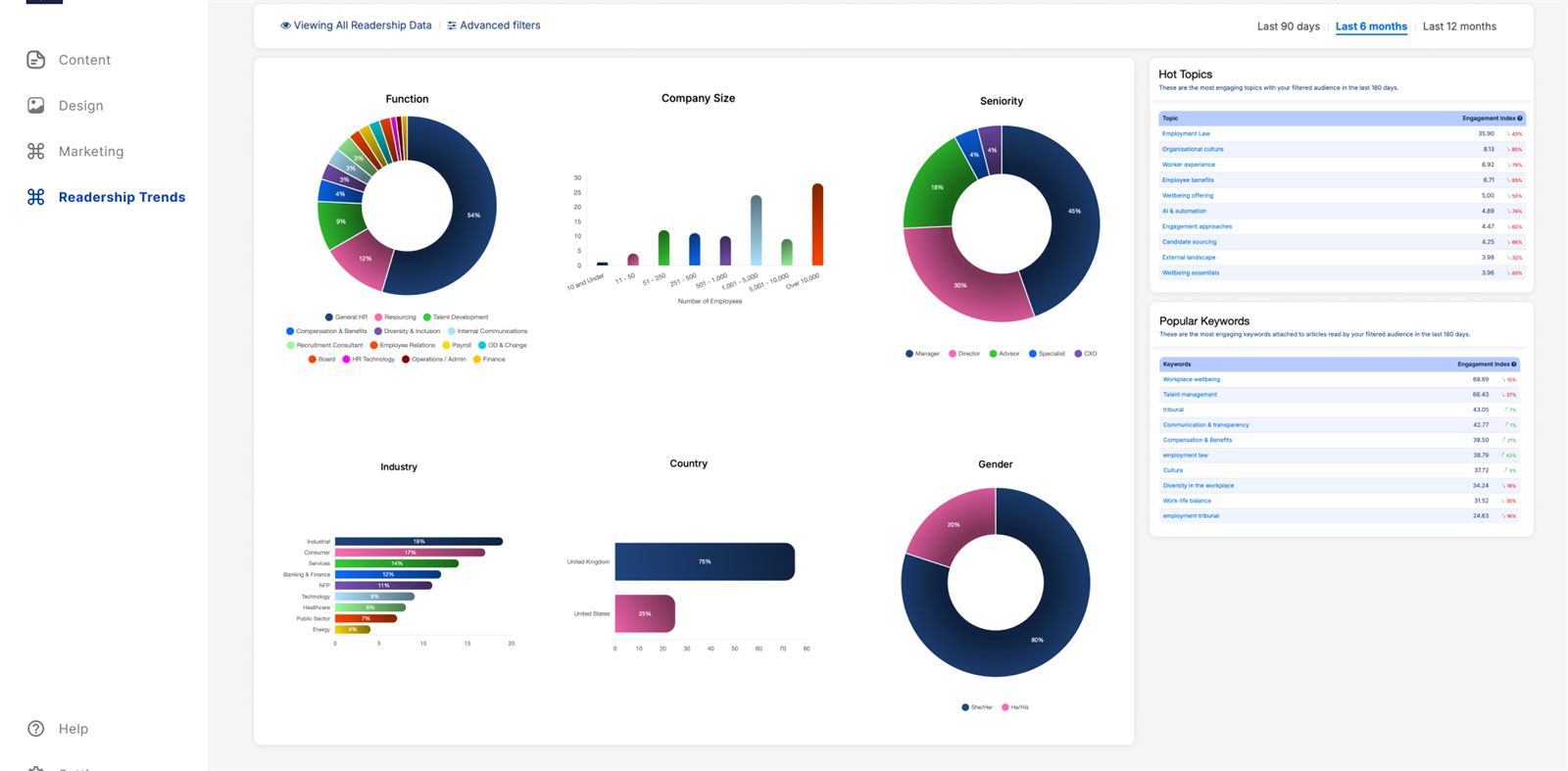Open the Work-life balance keyword
Screen dimensions: 1568x771
1187,501
